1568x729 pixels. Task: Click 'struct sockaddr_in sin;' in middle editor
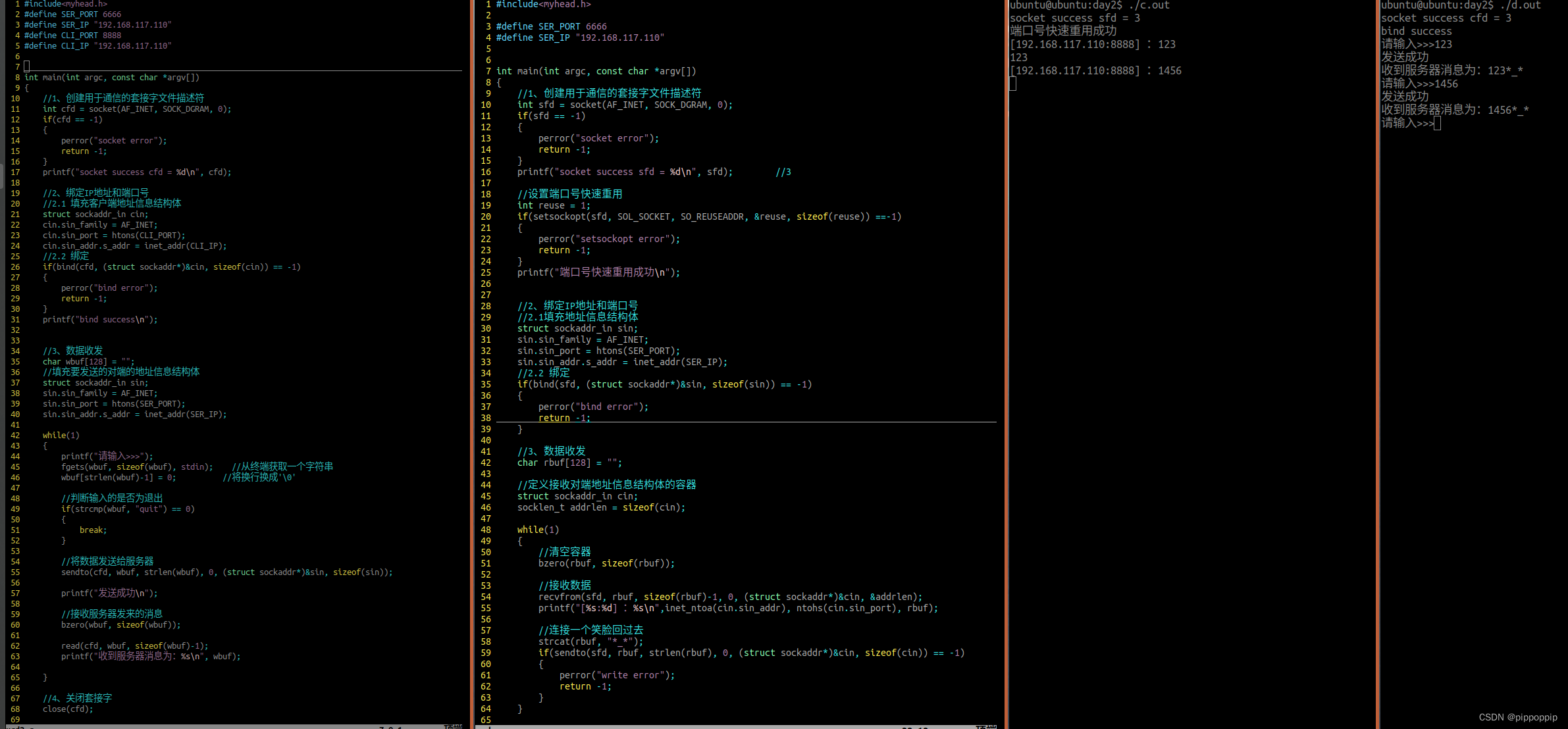click(x=577, y=329)
